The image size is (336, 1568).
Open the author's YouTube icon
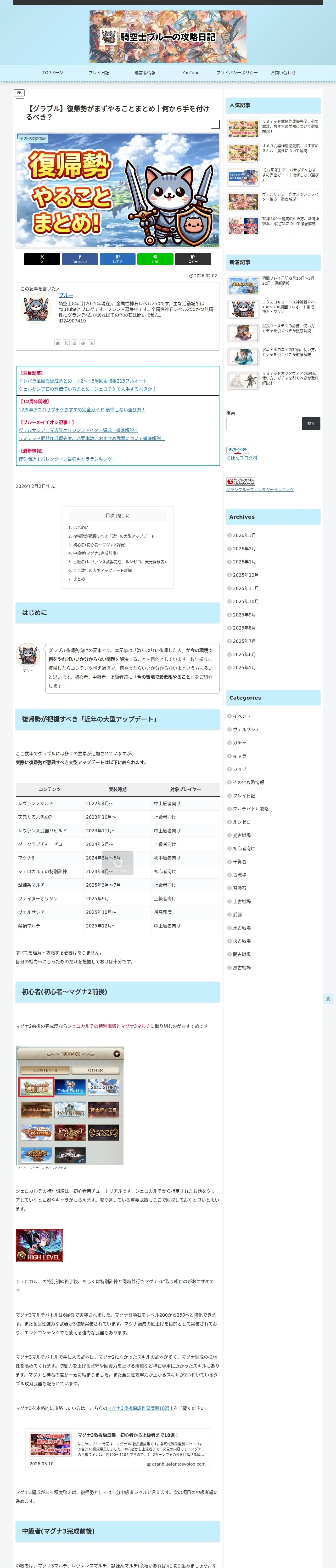[74, 343]
